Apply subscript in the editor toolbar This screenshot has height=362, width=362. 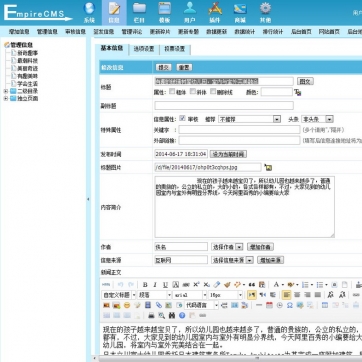(x=207, y=285)
